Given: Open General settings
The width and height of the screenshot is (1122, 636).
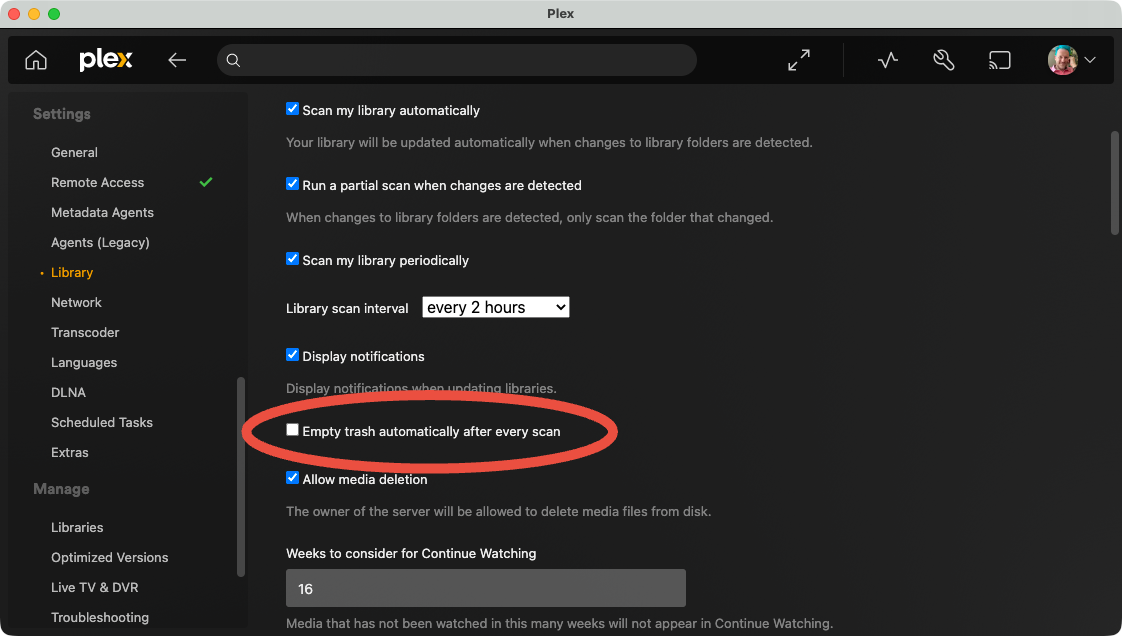Looking at the screenshot, I should pyautogui.click(x=74, y=152).
